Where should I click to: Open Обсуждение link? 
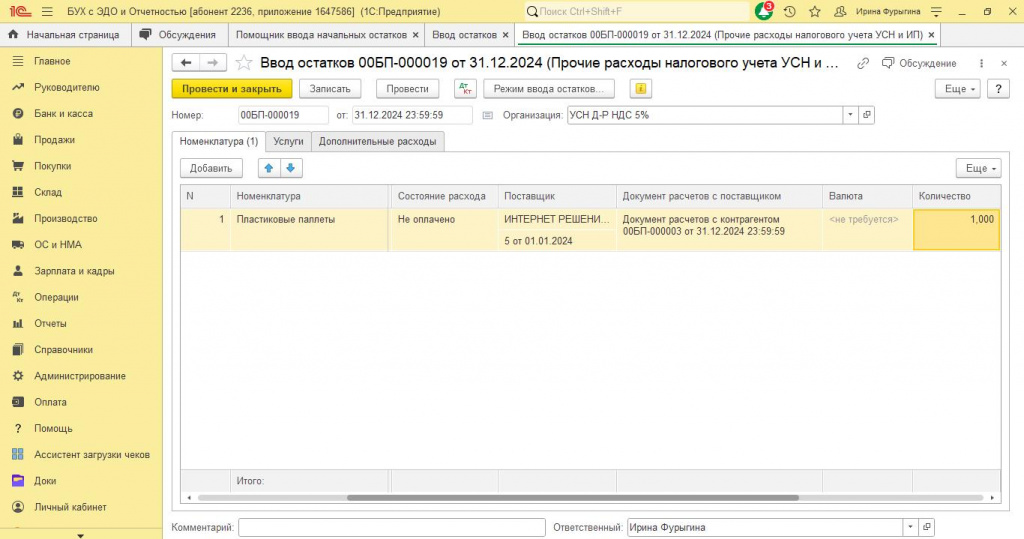(920, 63)
